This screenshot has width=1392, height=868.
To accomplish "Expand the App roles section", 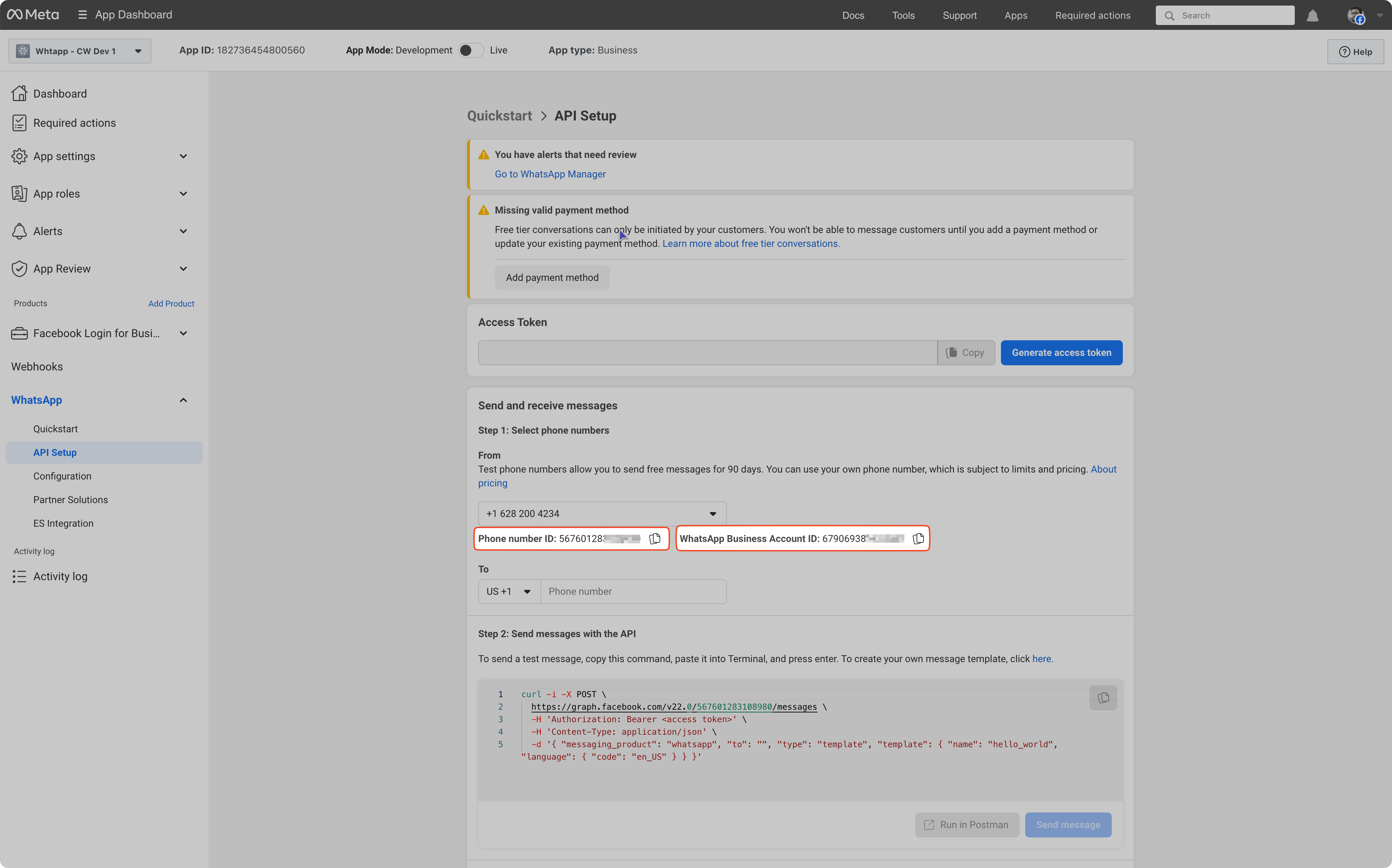I will [183, 194].
